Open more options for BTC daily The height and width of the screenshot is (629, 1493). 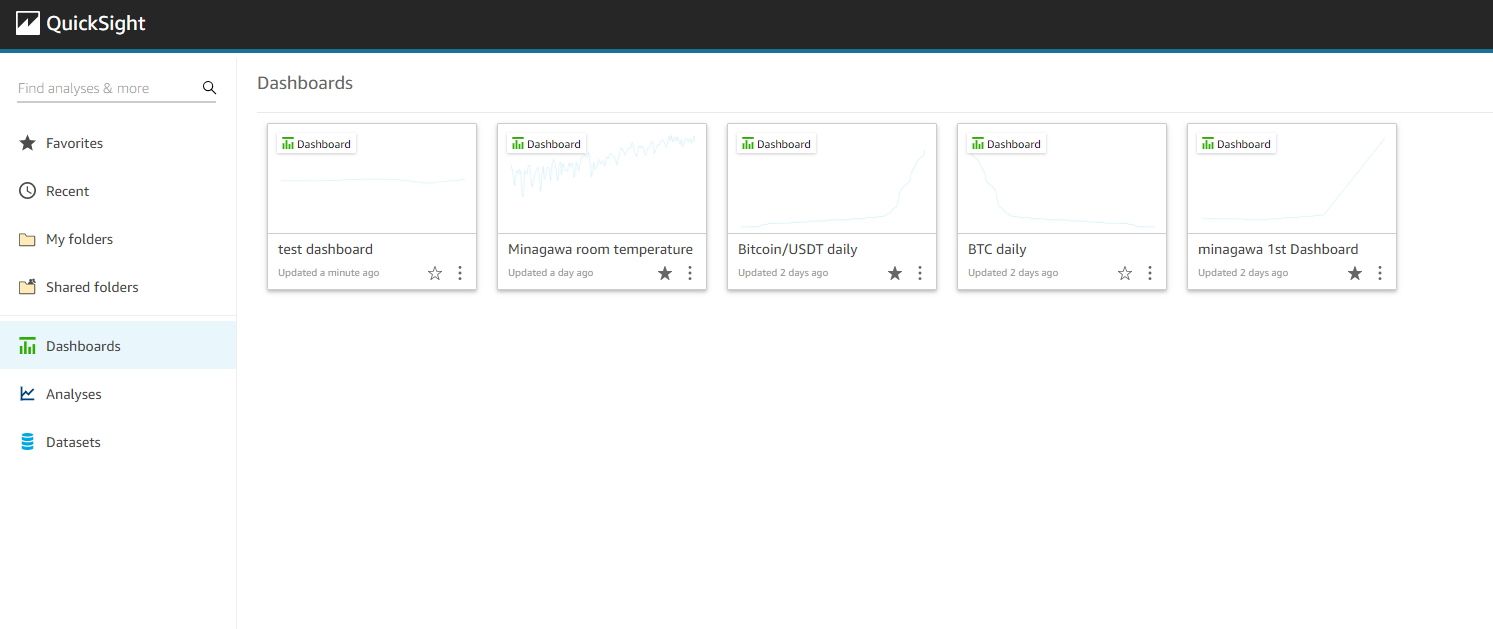point(1150,273)
